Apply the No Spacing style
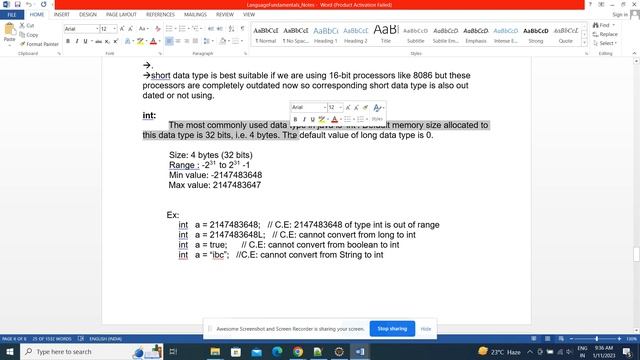This screenshot has height=360, width=640. pos(296,35)
